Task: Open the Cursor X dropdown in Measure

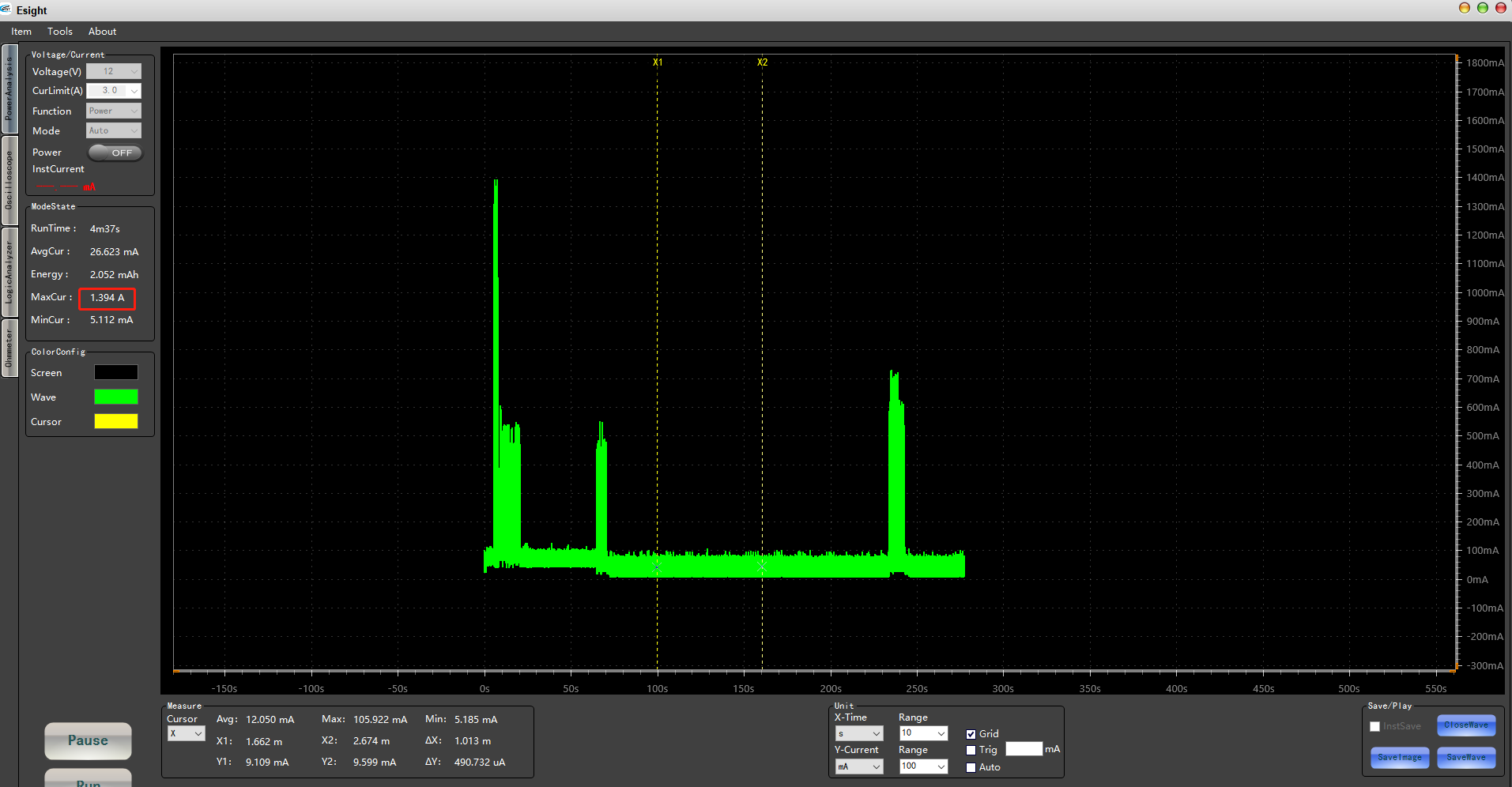Action: point(187,734)
